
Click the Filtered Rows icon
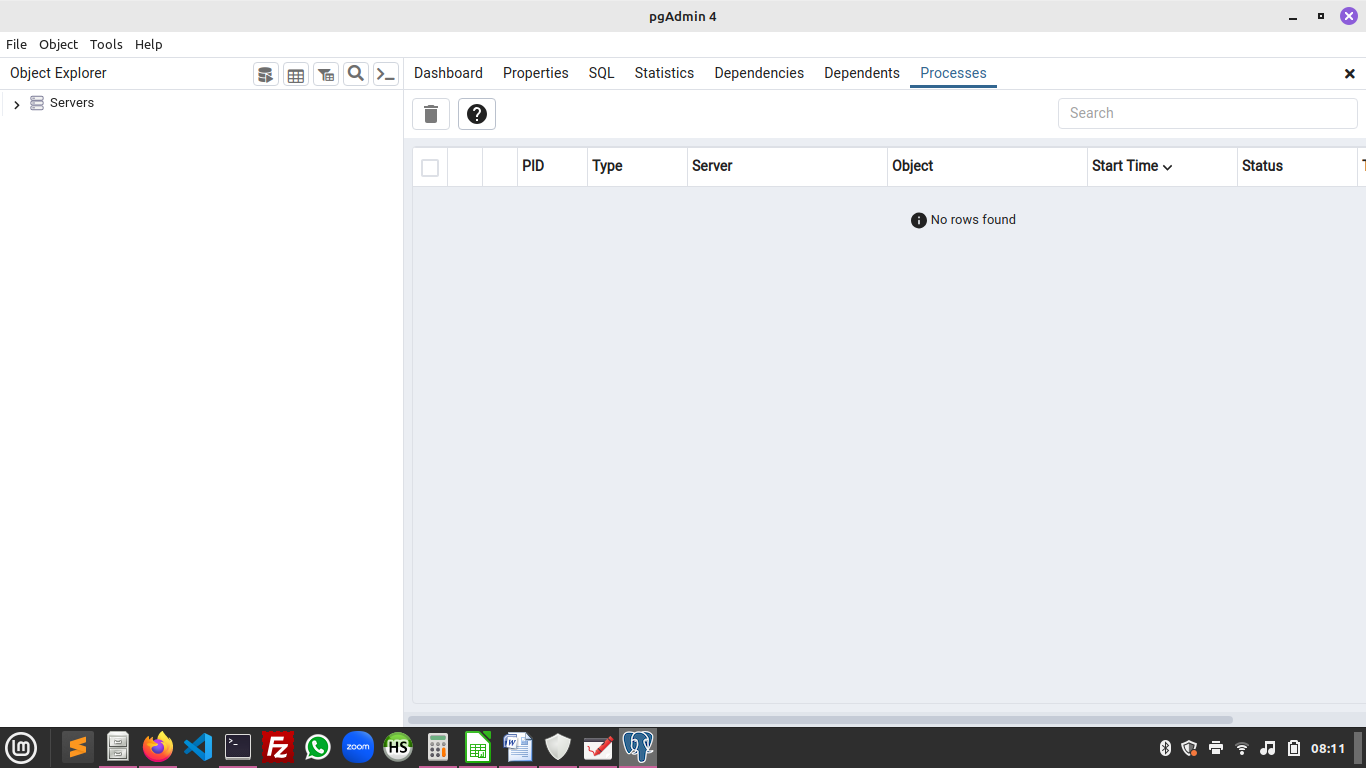(x=326, y=74)
